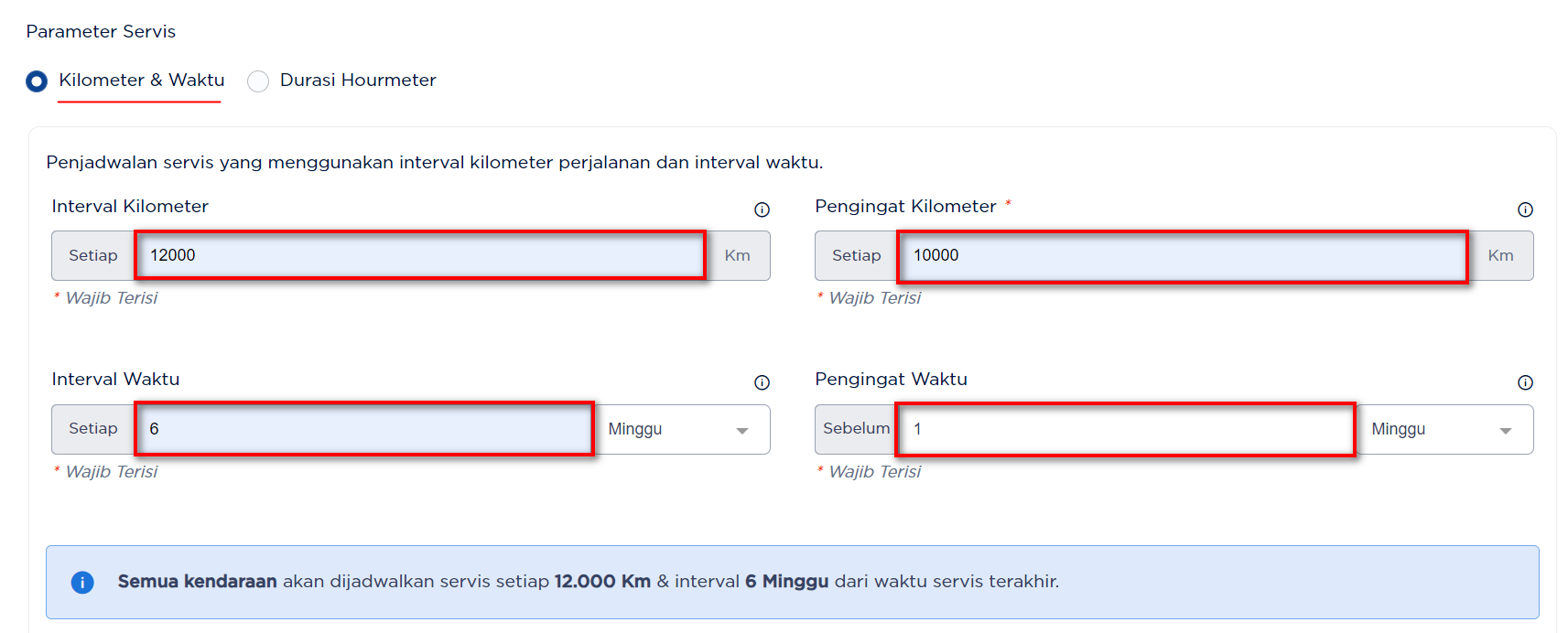
Task: Focus the Pengingat Waktu field containing 1
Action: pyautogui.click(x=1126, y=429)
